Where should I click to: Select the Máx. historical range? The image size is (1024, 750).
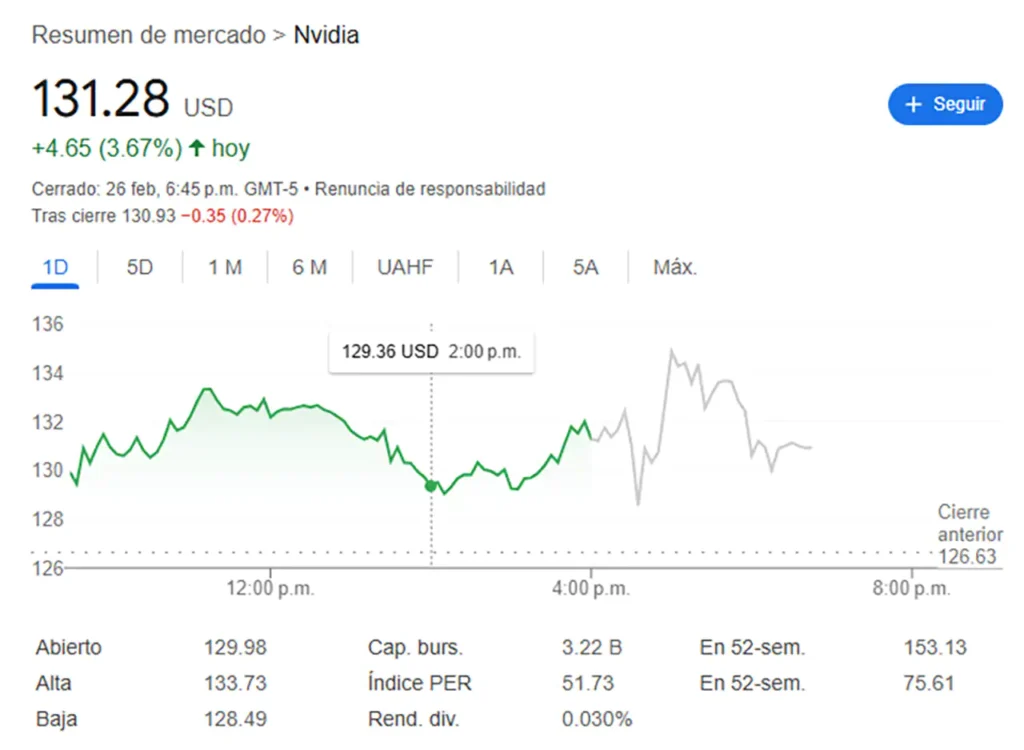672,267
